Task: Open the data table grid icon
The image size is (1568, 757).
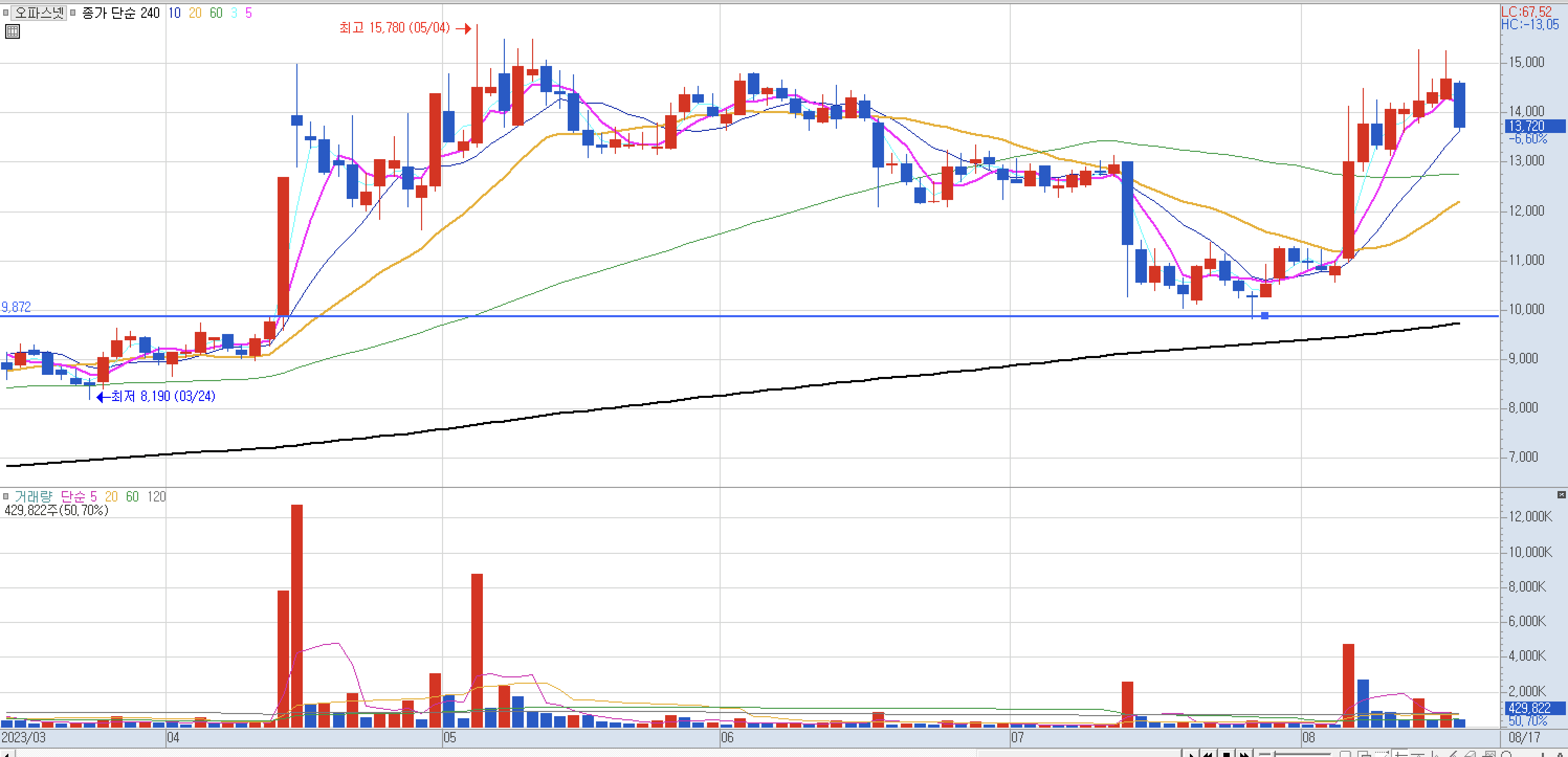Action: 12,31
